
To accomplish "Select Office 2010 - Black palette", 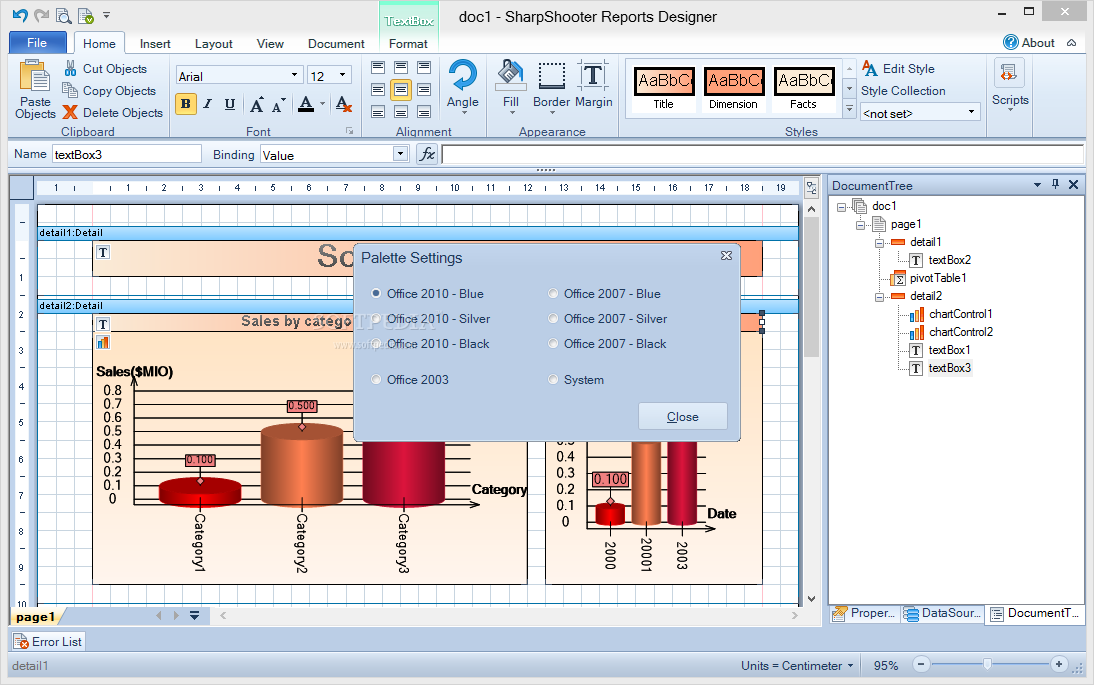I will [376, 344].
